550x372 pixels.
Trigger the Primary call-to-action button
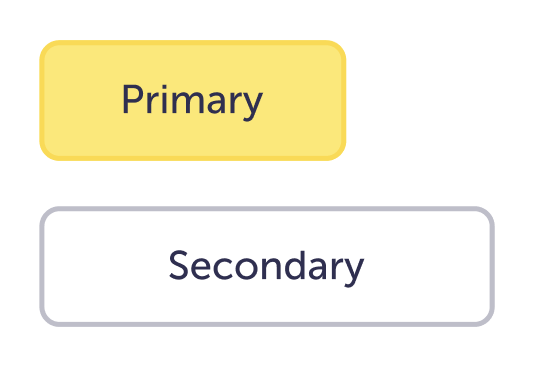193,101
